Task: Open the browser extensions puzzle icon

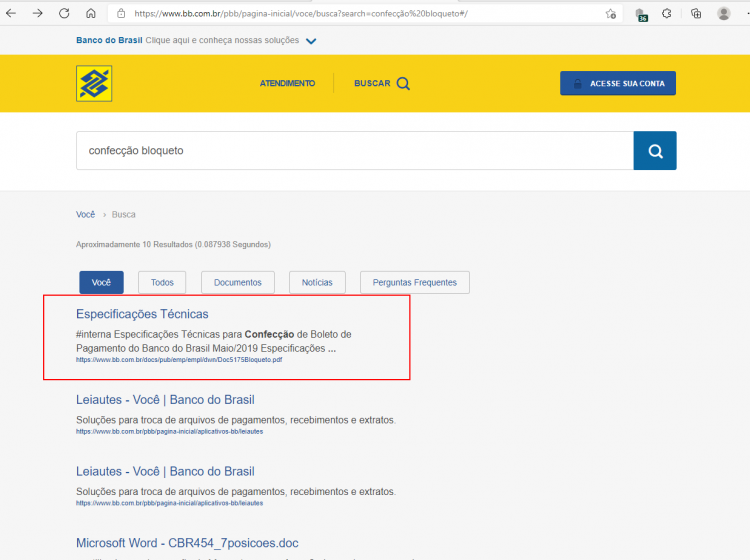Action: [x=667, y=13]
